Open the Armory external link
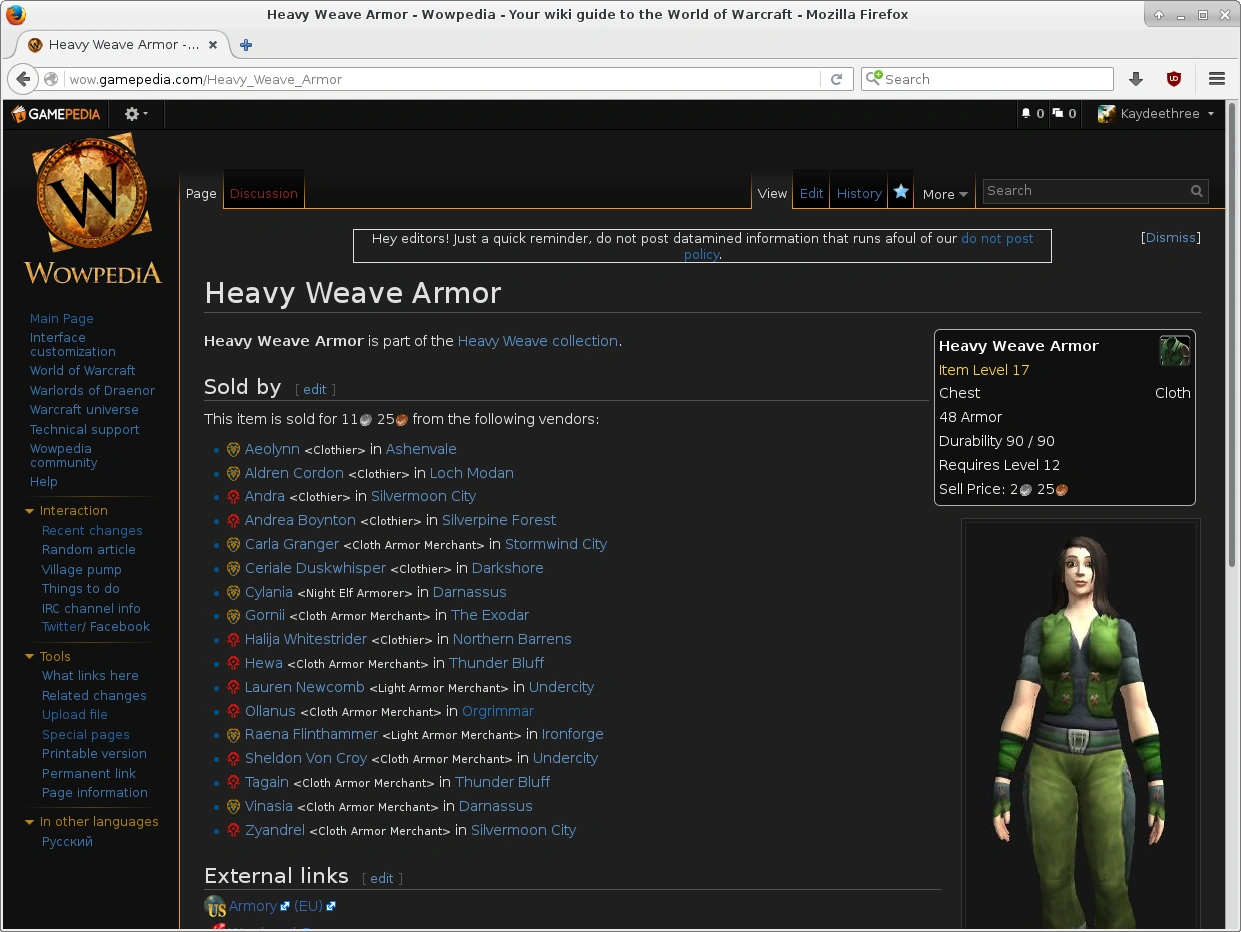Screen dimensions: 1241x932 252,906
